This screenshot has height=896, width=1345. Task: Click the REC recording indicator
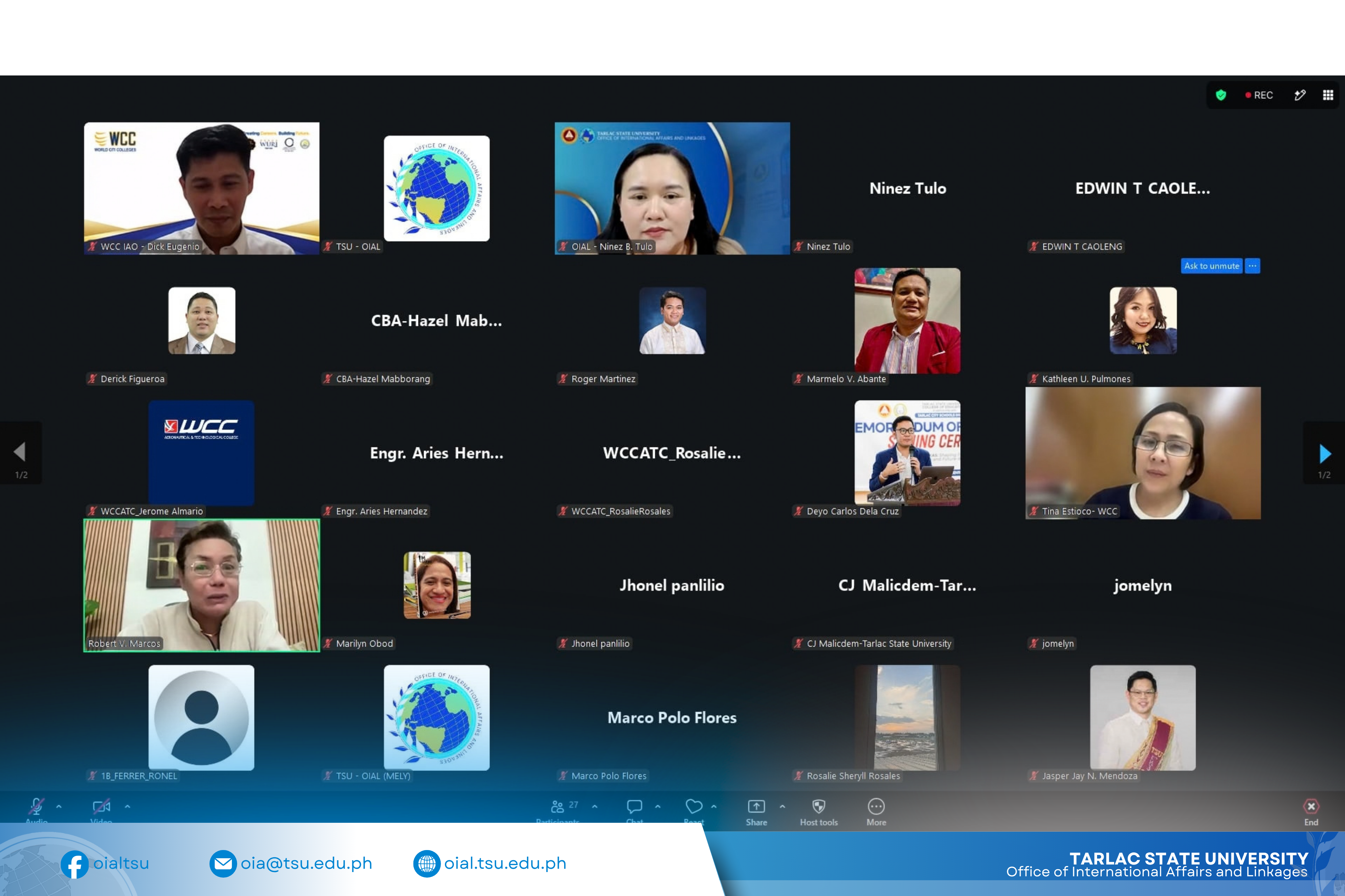pyautogui.click(x=1259, y=95)
